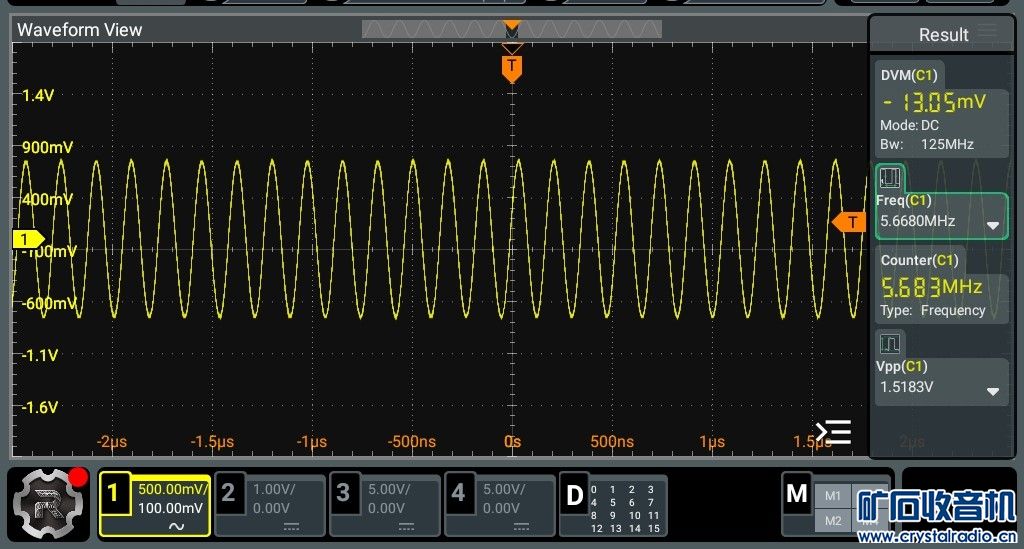Click the yellow channel 1 ground marker
This screenshot has width=1024, height=549.
coord(27,239)
